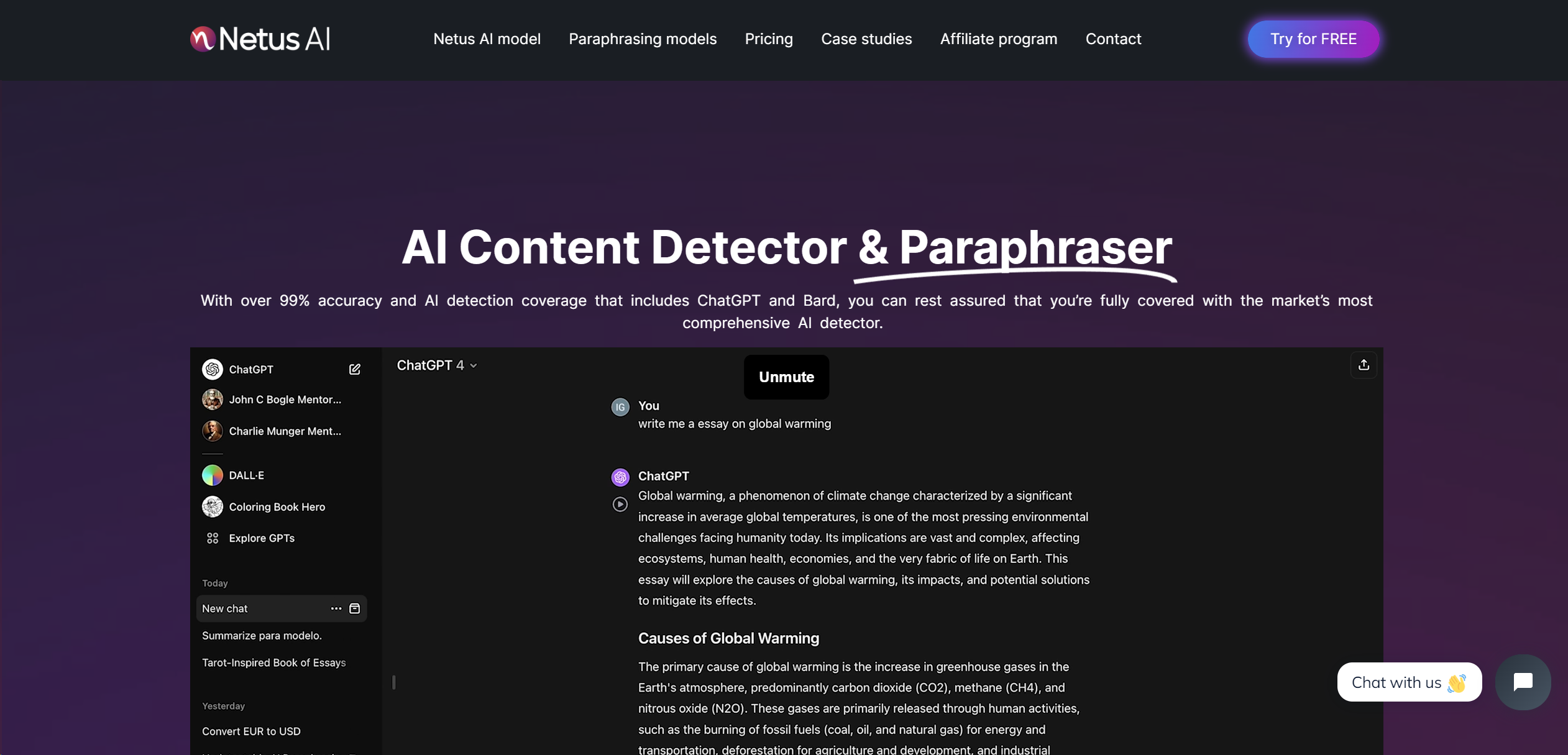This screenshot has height=755, width=1568.
Task: Click the share/export icon top right
Action: point(1363,365)
